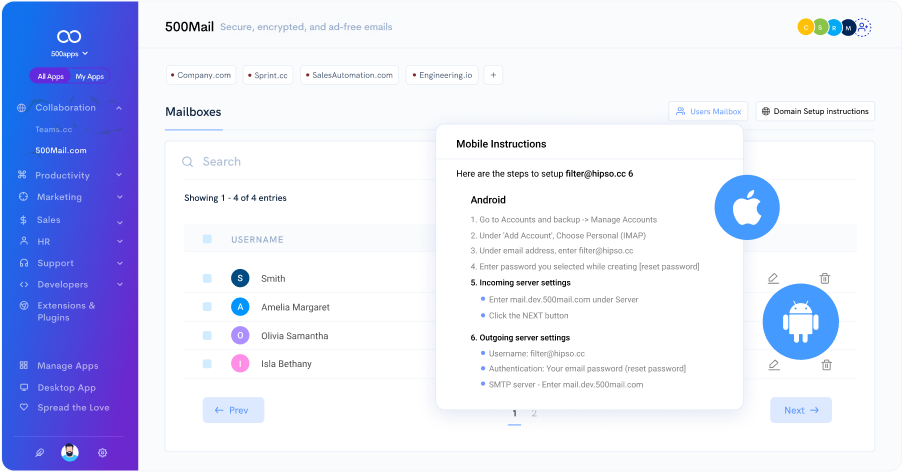This screenshot has height=472, width=903.
Task: Click the mailbox Search field
Action: (300, 162)
